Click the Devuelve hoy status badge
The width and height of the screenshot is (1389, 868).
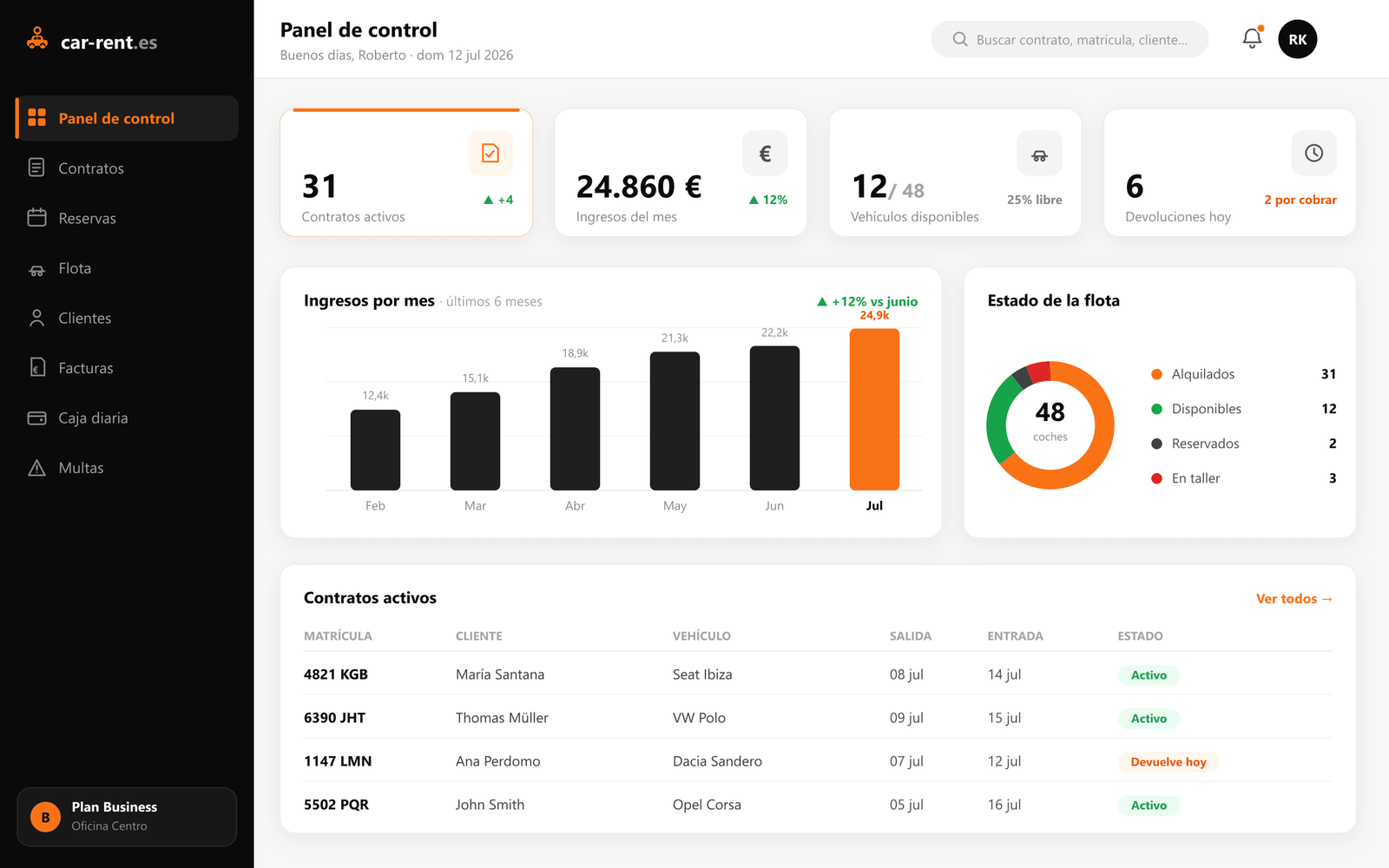tap(1168, 762)
